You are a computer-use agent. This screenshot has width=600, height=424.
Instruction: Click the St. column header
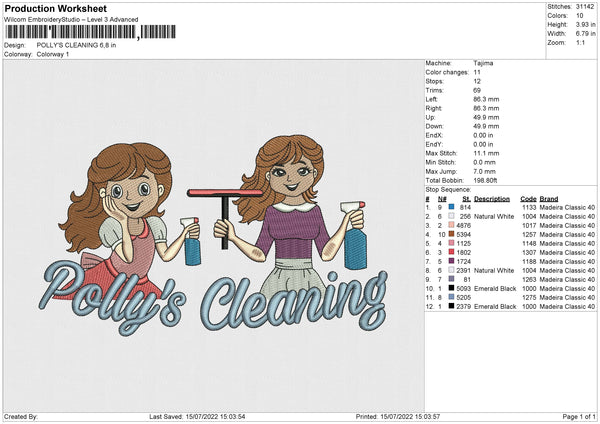tap(466, 199)
